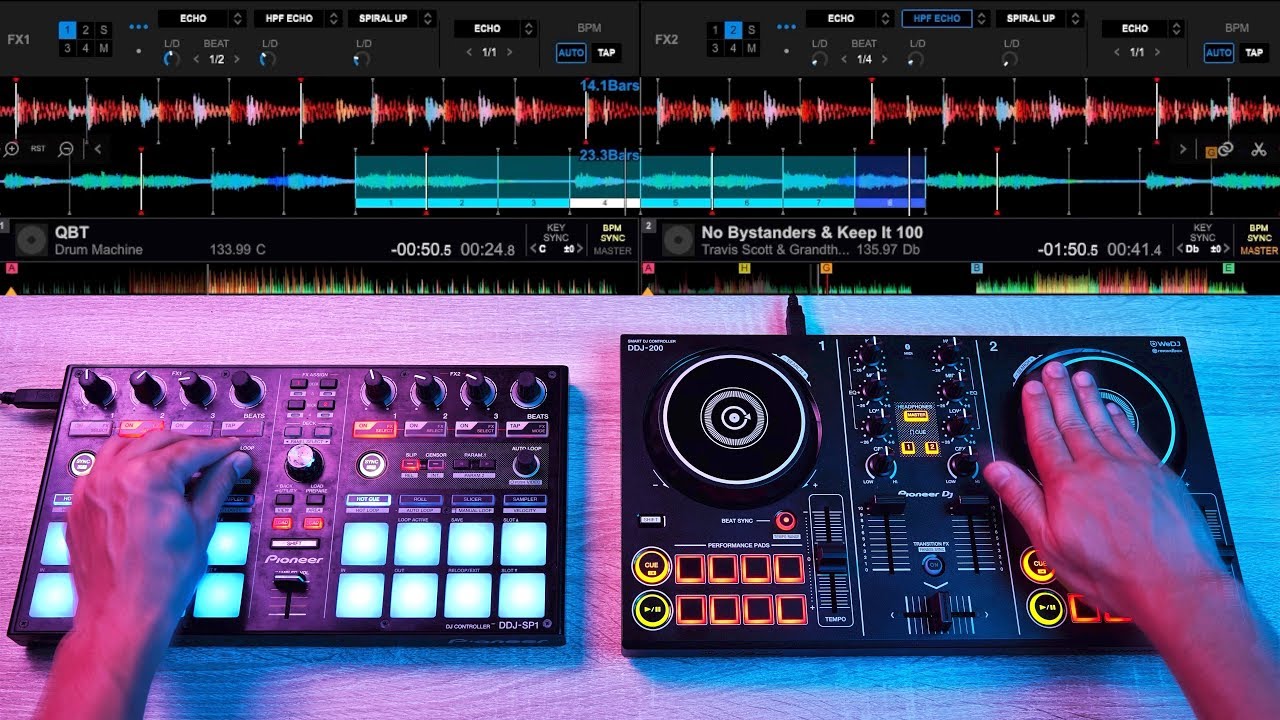Jump to hot cue H on deck 2 overview
The image size is (1280, 720).
pyautogui.click(x=744, y=268)
